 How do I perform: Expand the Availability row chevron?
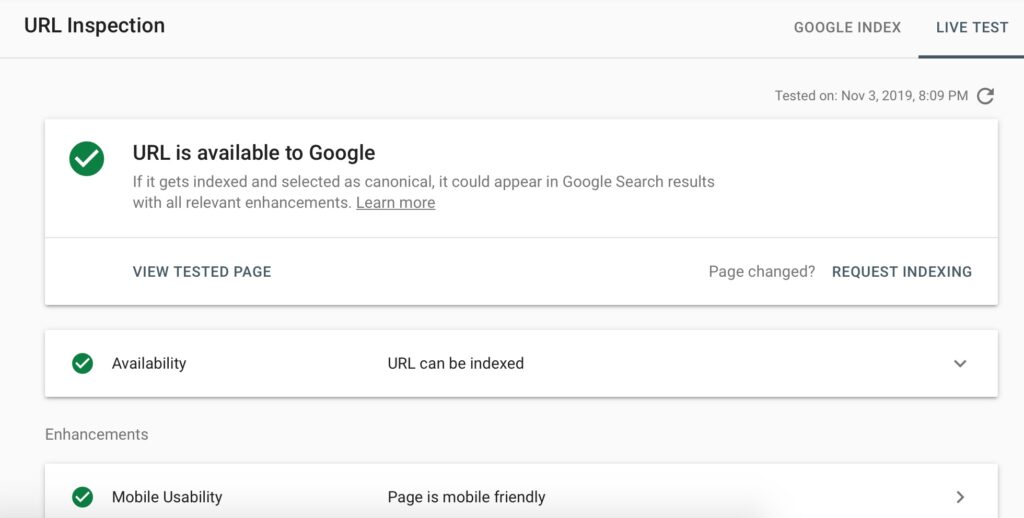(960, 363)
